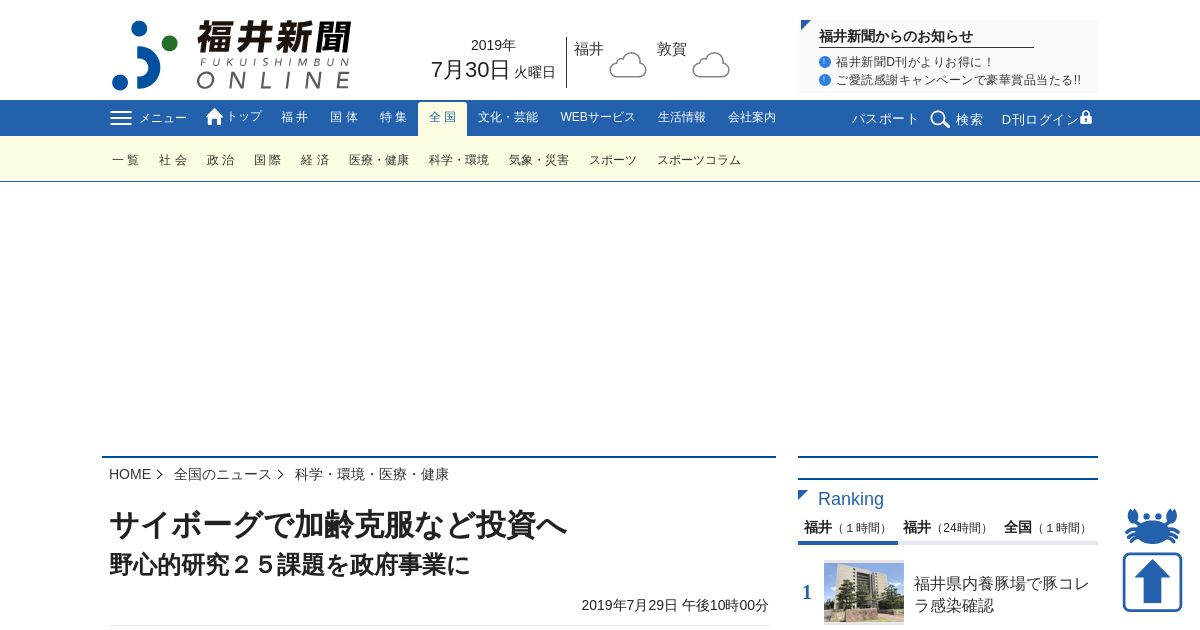The image size is (1200, 630).
Task: Click the cloud weather icon for 敦賀
Action: click(711, 65)
